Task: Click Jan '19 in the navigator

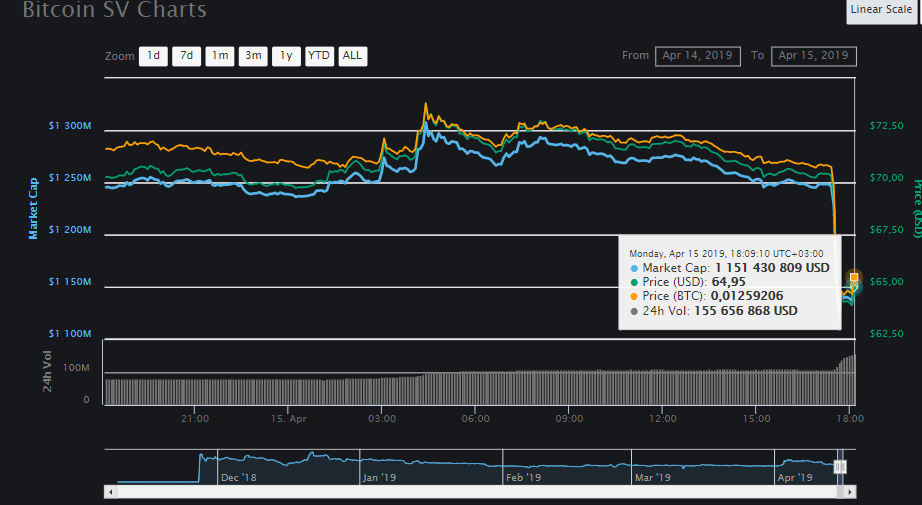Action: [x=379, y=478]
